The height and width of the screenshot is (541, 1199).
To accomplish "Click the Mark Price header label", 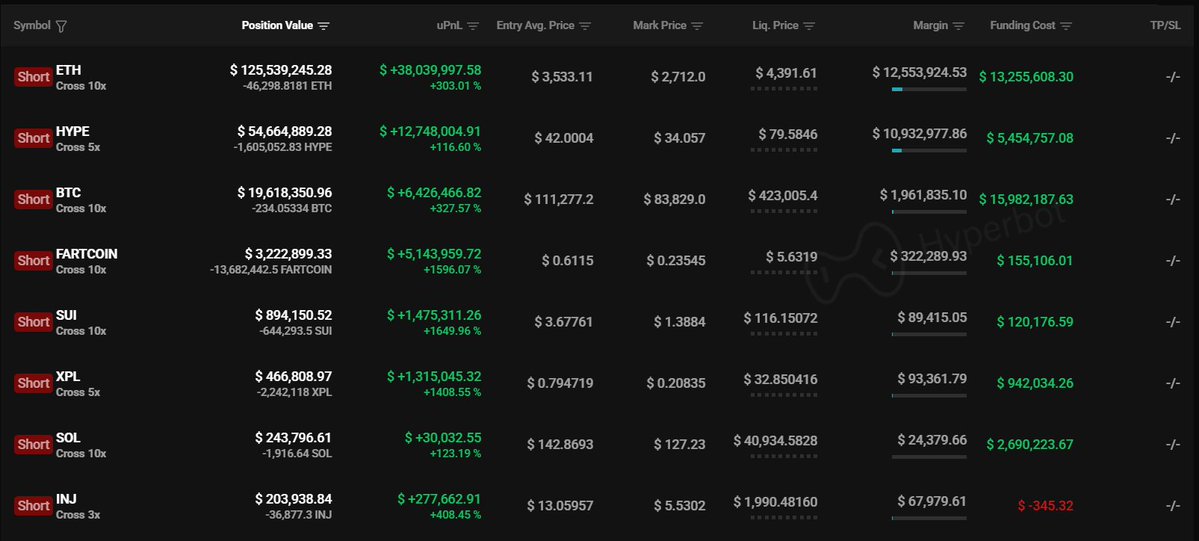I will 660,25.
